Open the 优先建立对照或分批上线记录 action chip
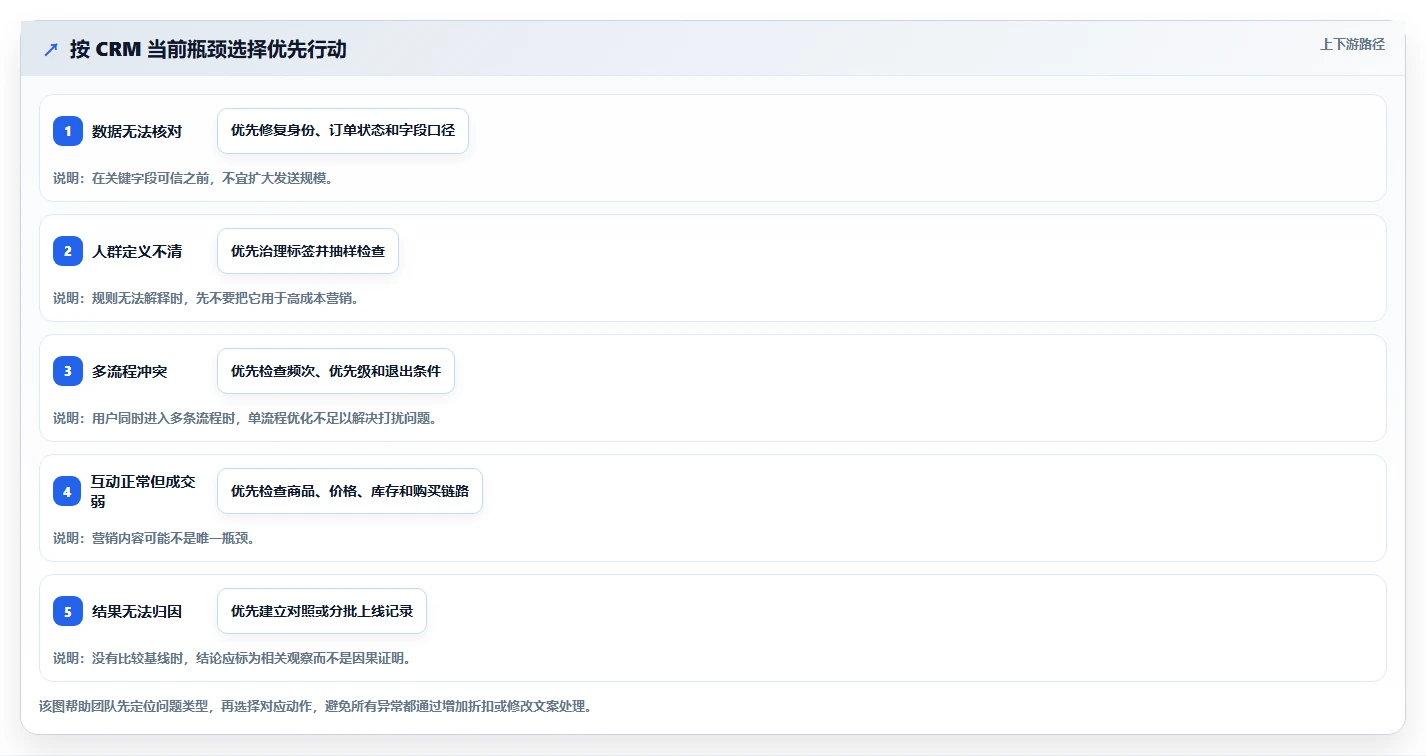 click(x=322, y=611)
